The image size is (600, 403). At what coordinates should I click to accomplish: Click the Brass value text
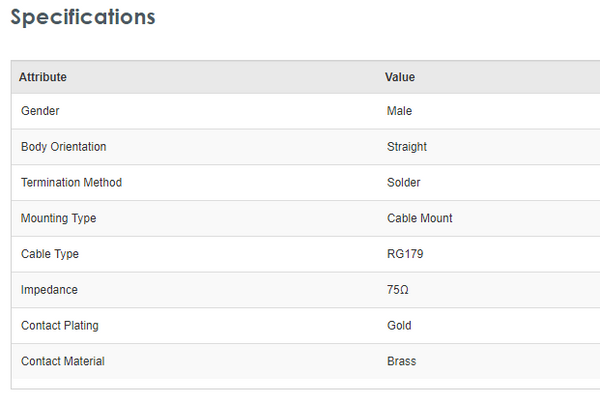point(401,361)
